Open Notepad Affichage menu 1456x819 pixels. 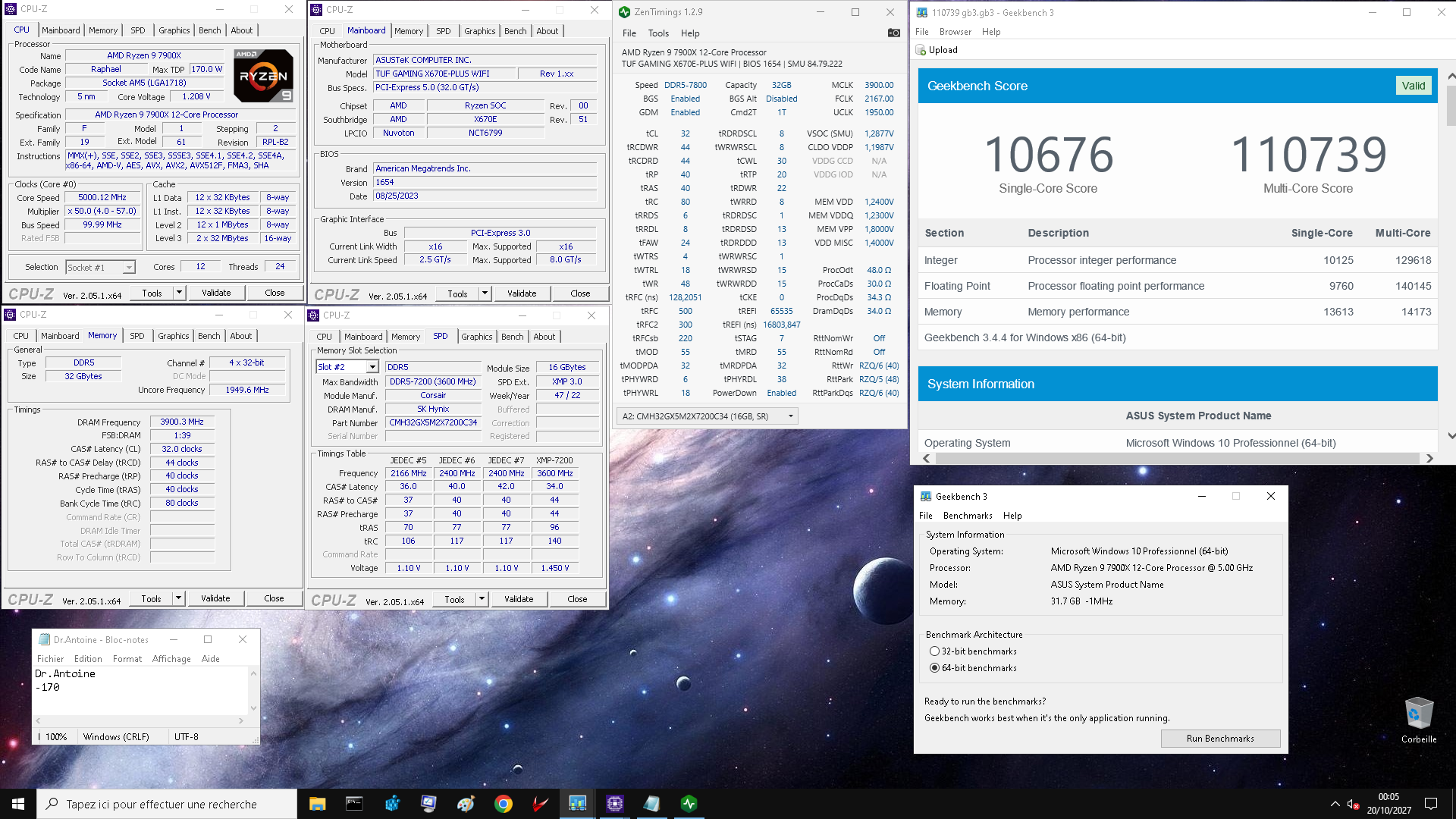(x=171, y=659)
